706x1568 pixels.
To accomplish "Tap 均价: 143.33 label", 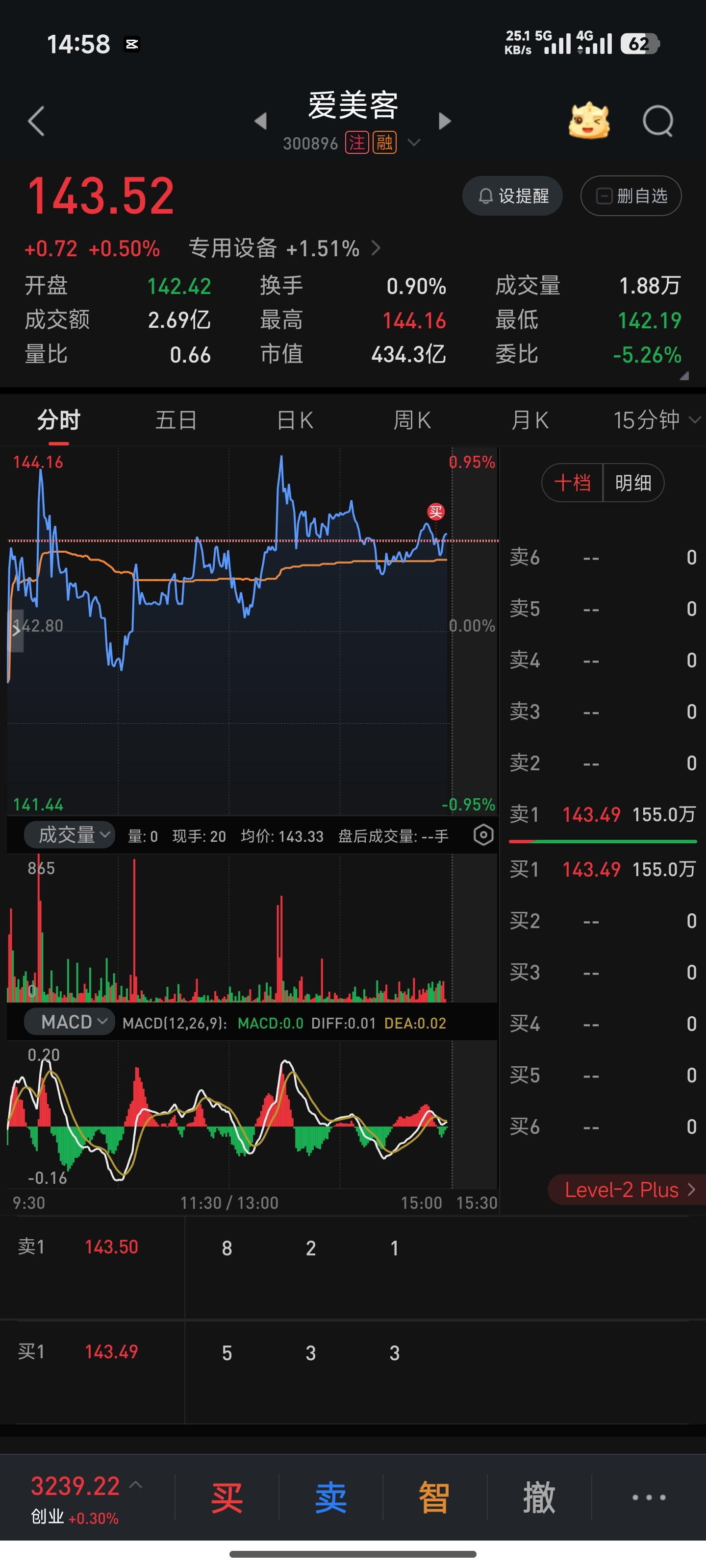I will point(282,836).
